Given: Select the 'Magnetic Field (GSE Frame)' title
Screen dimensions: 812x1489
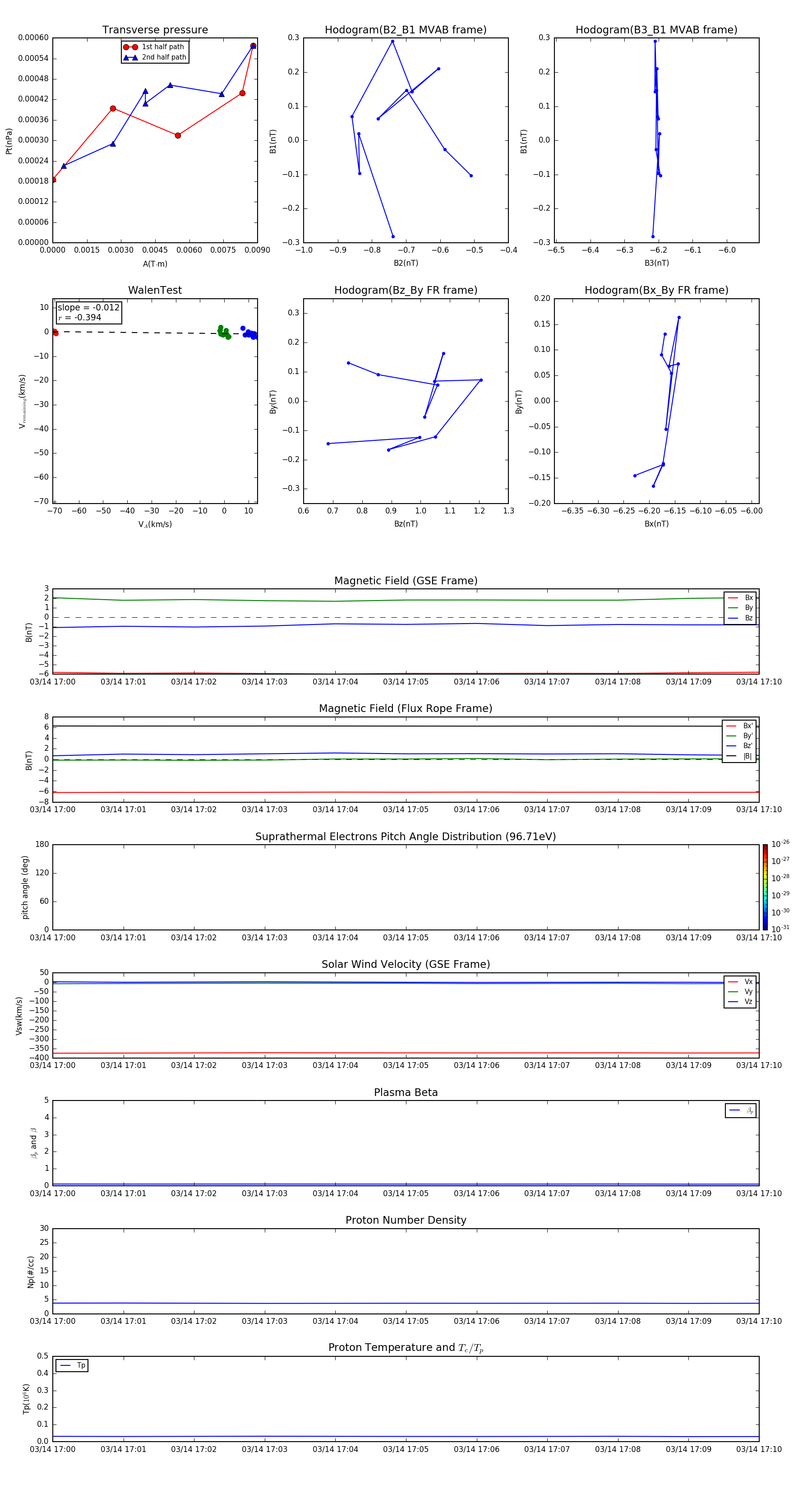Looking at the screenshot, I should pyautogui.click(x=406, y=581).
